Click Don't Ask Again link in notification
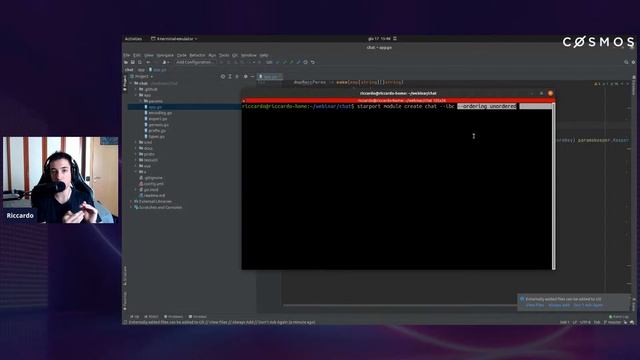 tap(588, 305)
